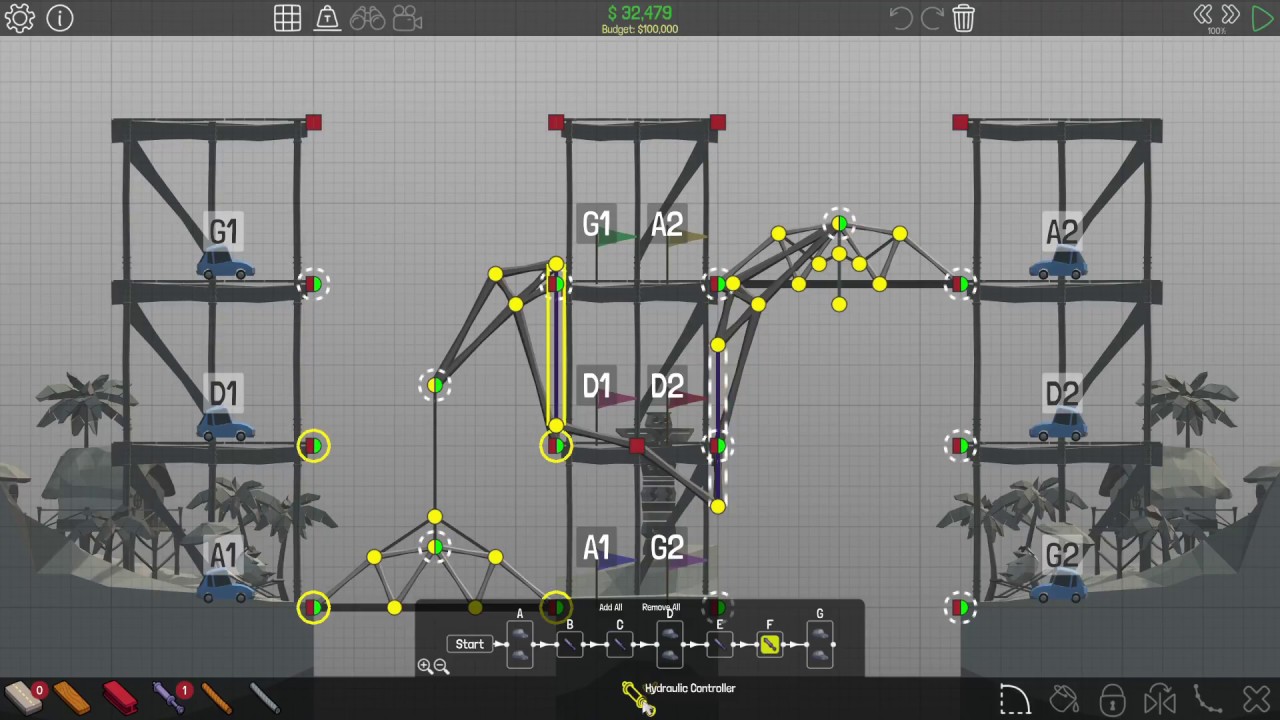
Task: Click the A2 car on right tower
Action: pos(1060,265)
